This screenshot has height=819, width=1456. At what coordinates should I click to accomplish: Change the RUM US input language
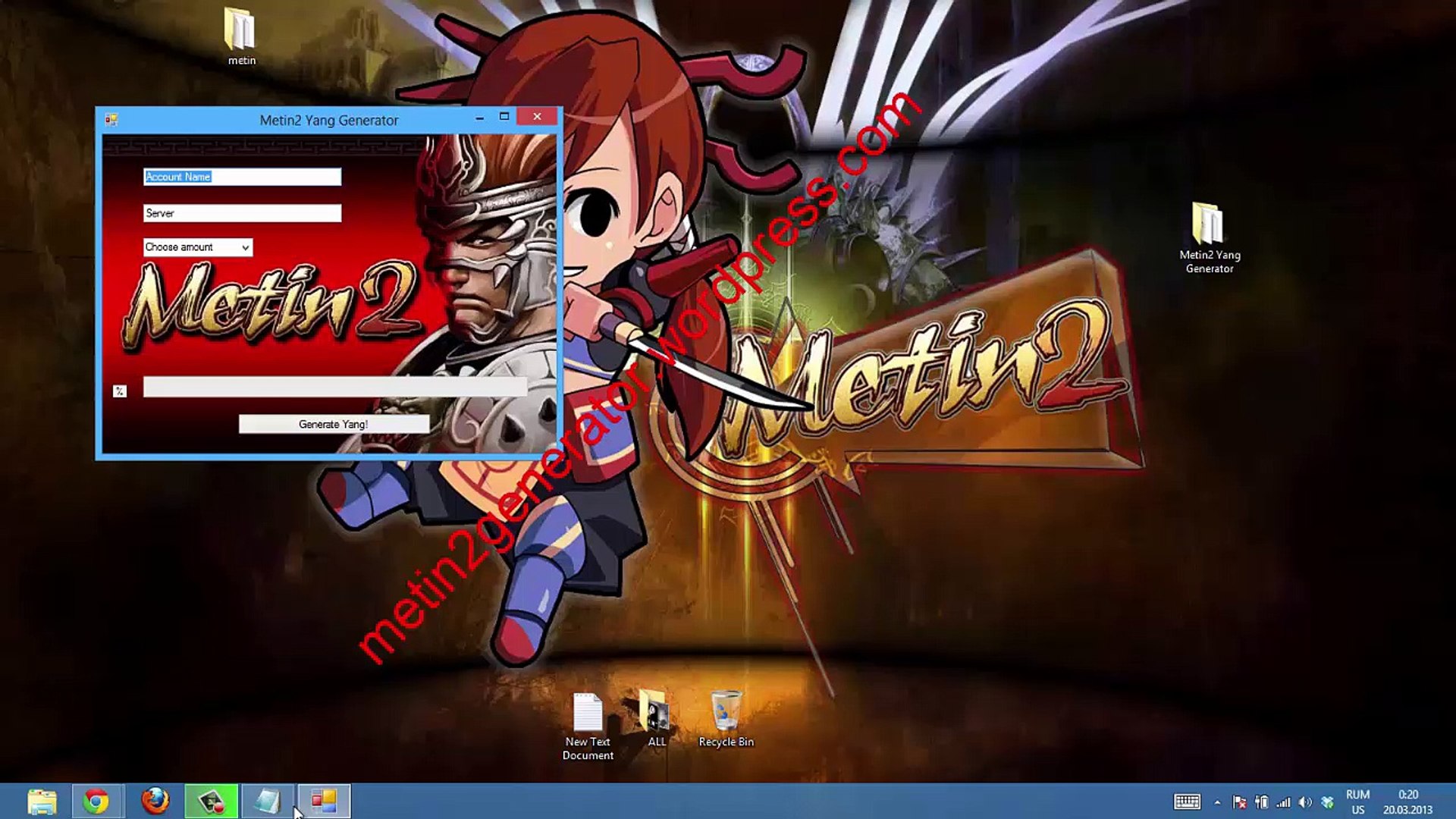click(1357, 802)
